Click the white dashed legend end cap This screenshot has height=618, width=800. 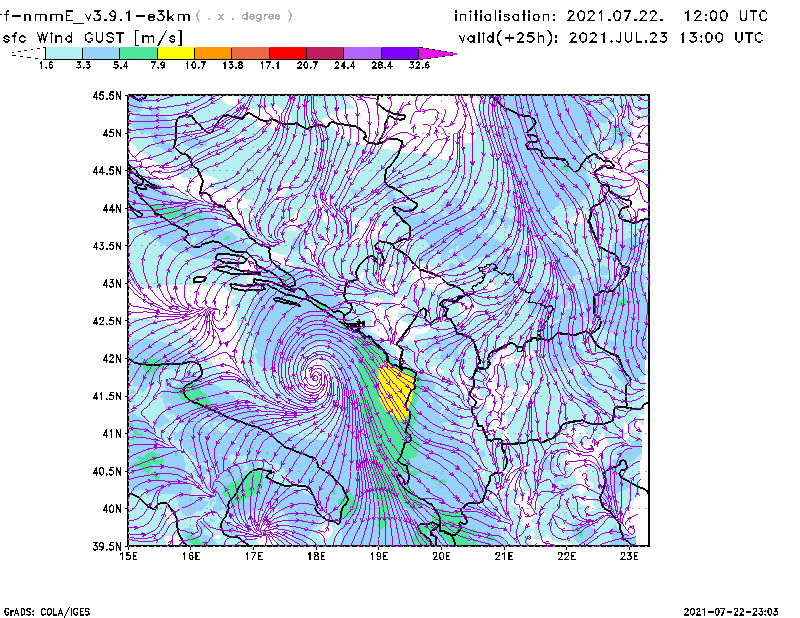point(28,53)
